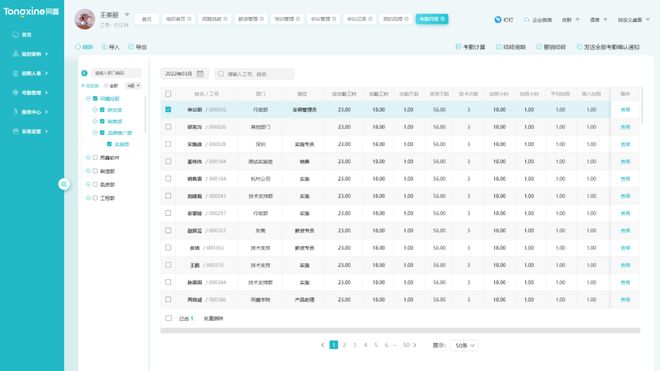Open the 4级 level dropdown
The height and width of the screenshot is (371, 660).
(x=133, y=85)
